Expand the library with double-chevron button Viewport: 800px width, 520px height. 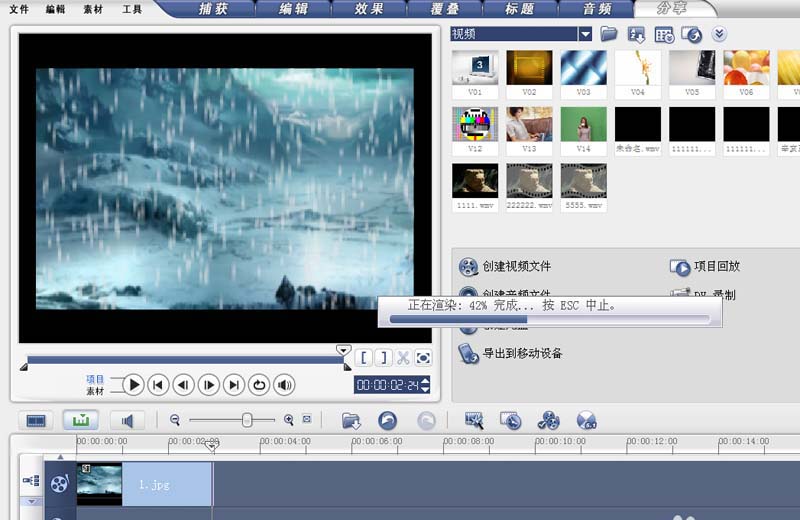[x=719, y=34]
